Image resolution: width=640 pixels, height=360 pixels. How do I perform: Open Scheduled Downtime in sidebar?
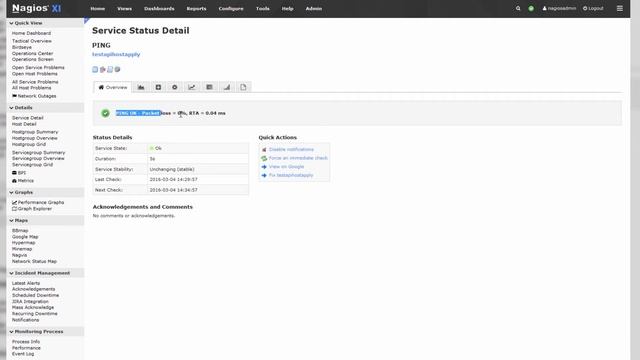pos(36,295)
